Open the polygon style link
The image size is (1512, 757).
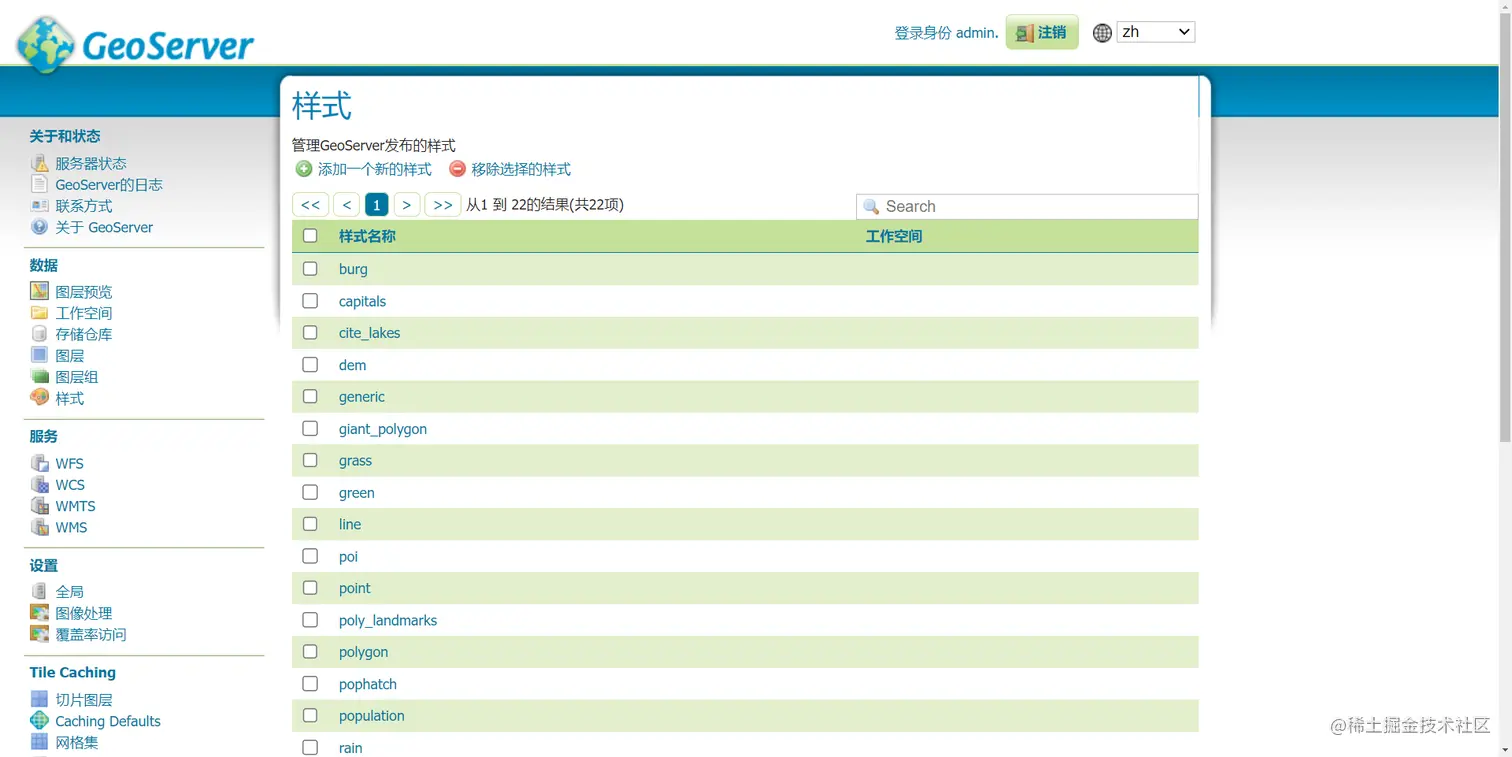click(363, 652)
